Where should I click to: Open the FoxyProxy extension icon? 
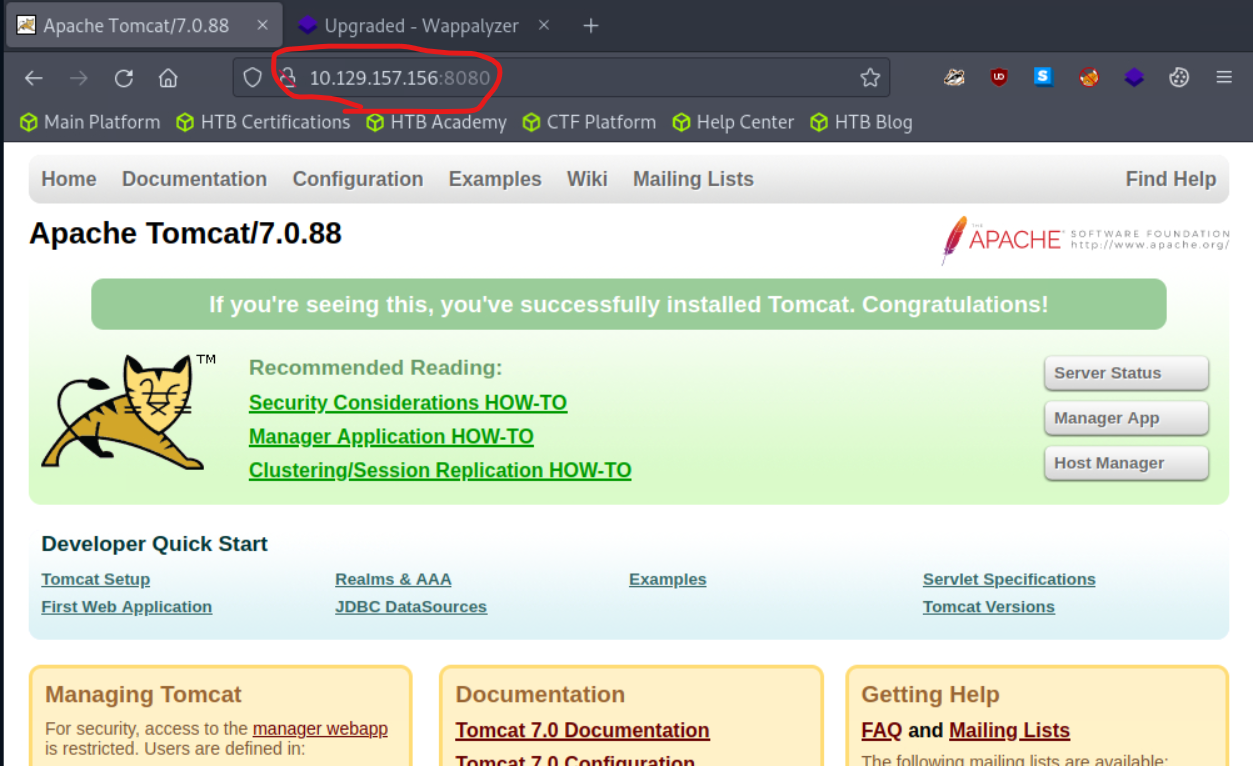coord(954,77)
